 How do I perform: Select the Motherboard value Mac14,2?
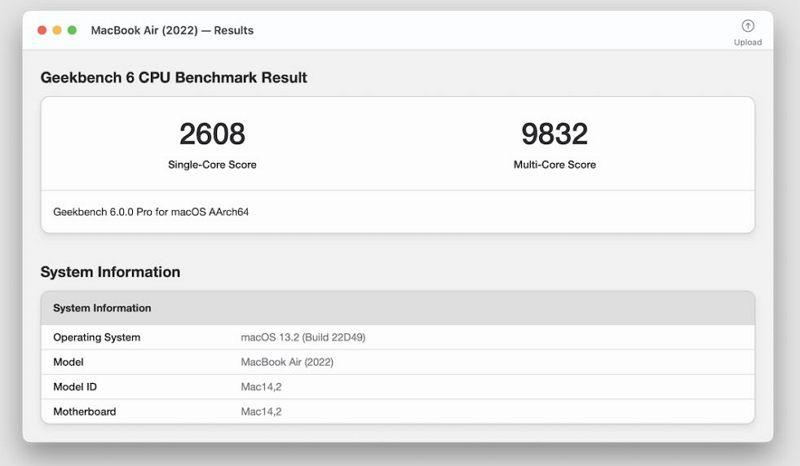click(x=261, y=411)
